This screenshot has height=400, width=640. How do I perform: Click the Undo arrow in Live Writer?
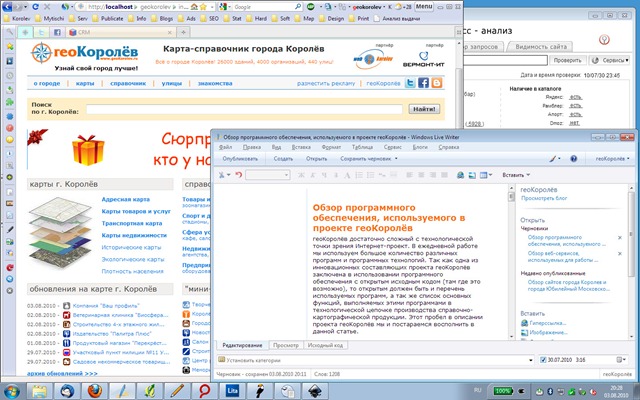(238, 175)
